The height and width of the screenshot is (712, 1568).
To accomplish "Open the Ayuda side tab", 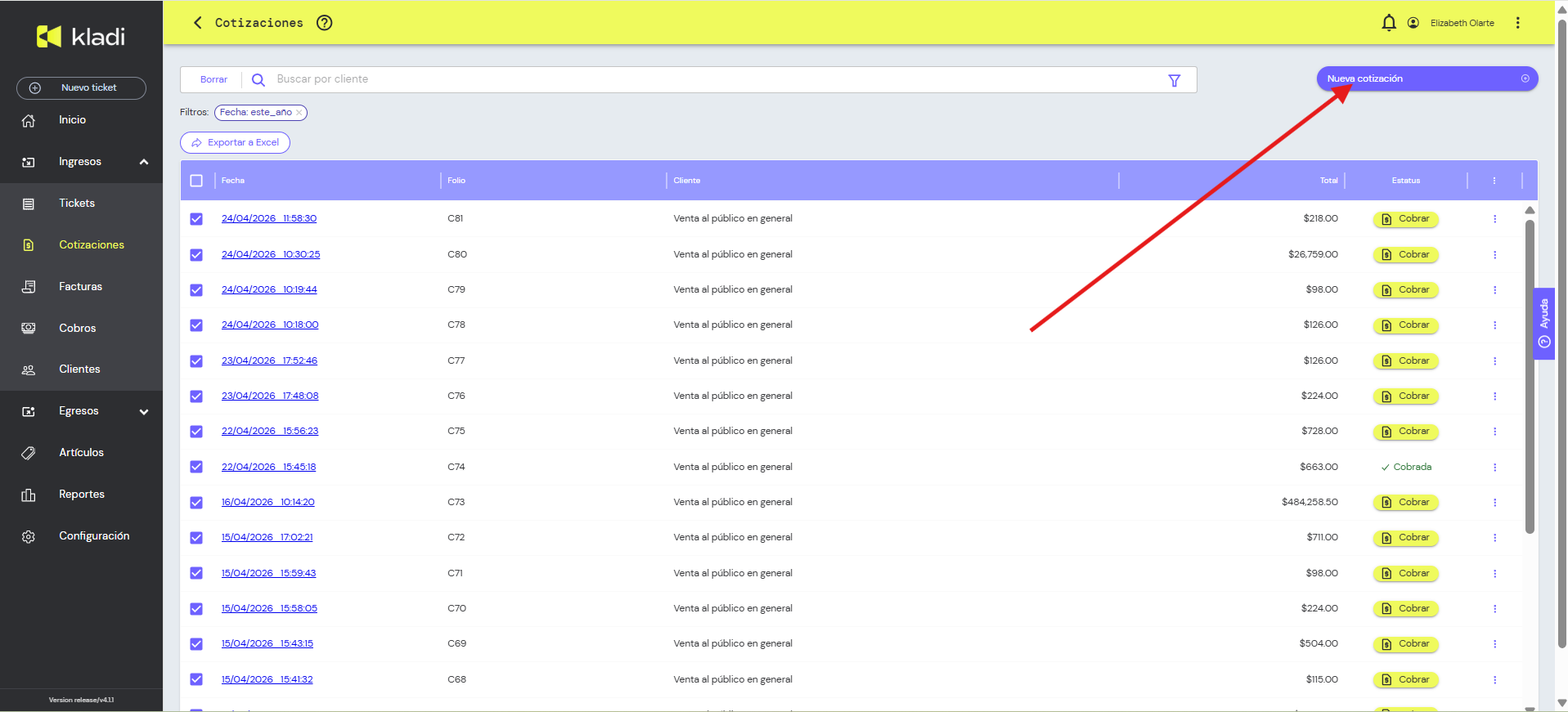I will 1543,324.
